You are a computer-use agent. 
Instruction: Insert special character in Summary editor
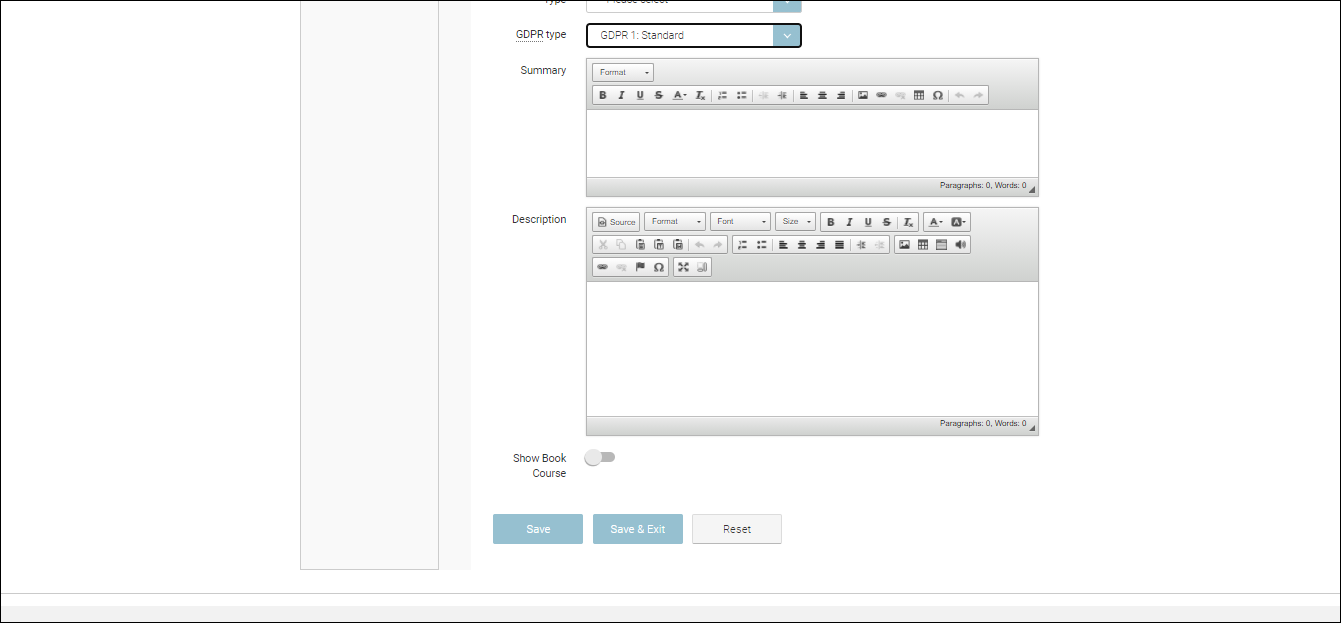(938, 95)
